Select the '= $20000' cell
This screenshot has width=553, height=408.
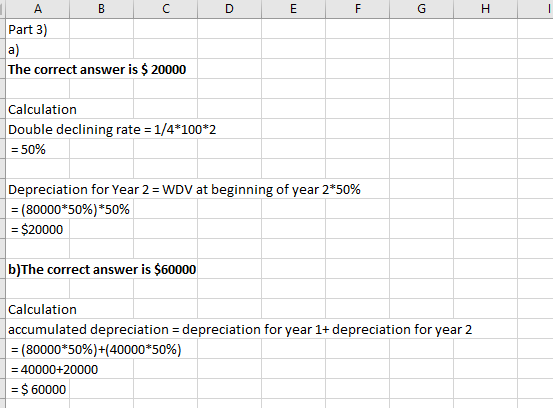pyautogui.click(x=38, y=229)
